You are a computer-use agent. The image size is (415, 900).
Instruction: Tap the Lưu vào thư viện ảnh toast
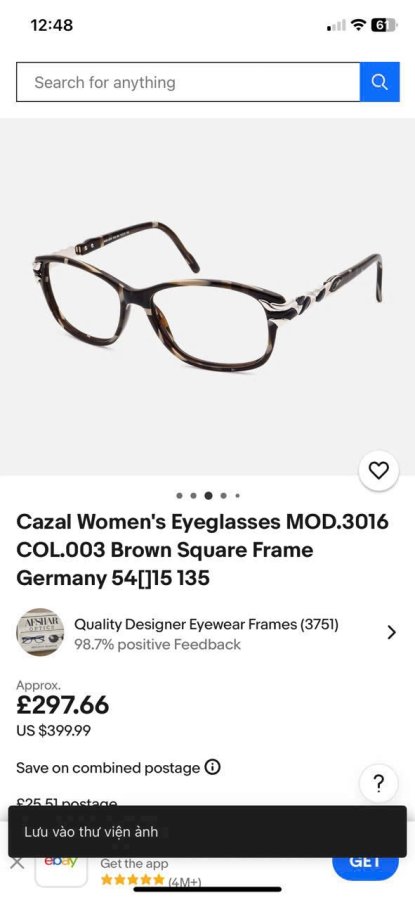point(207,831)
